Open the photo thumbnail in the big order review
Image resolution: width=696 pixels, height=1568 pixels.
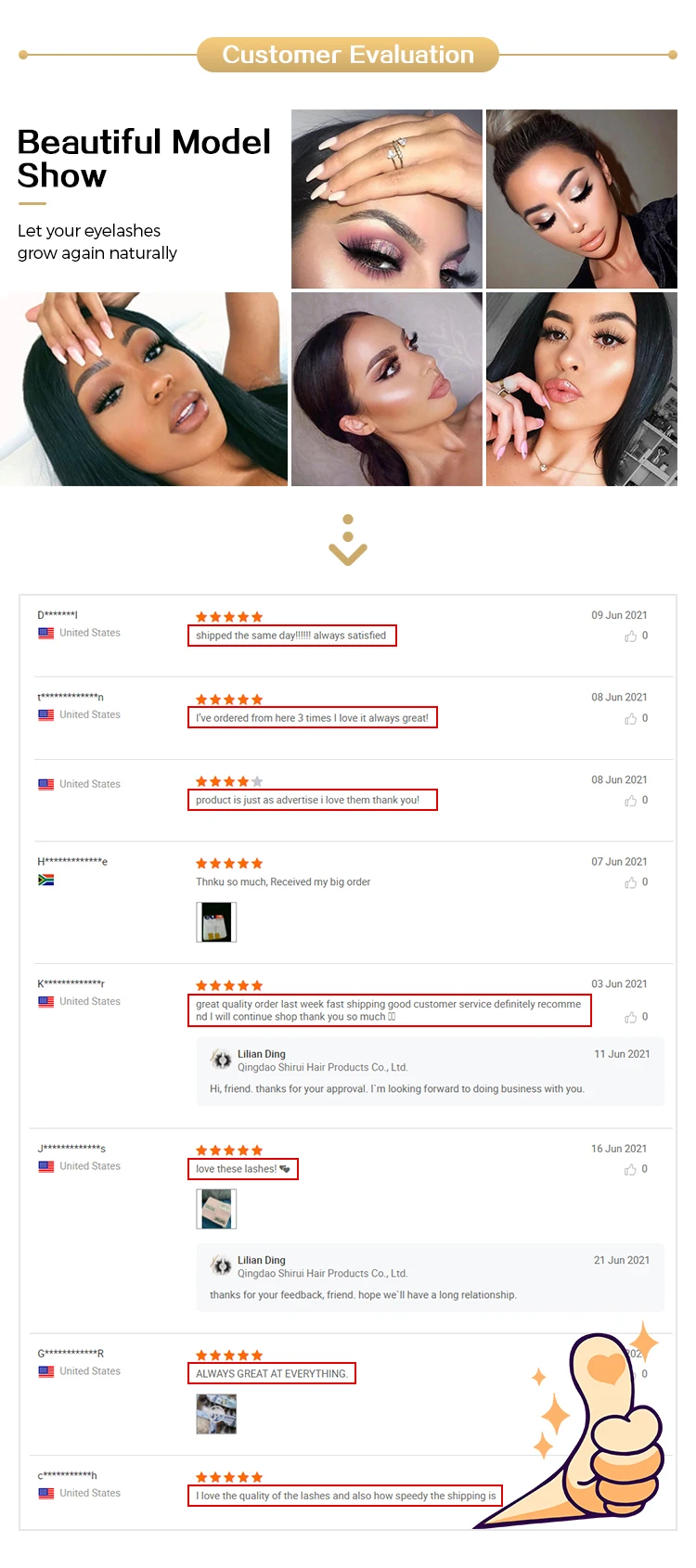(216, 923)
